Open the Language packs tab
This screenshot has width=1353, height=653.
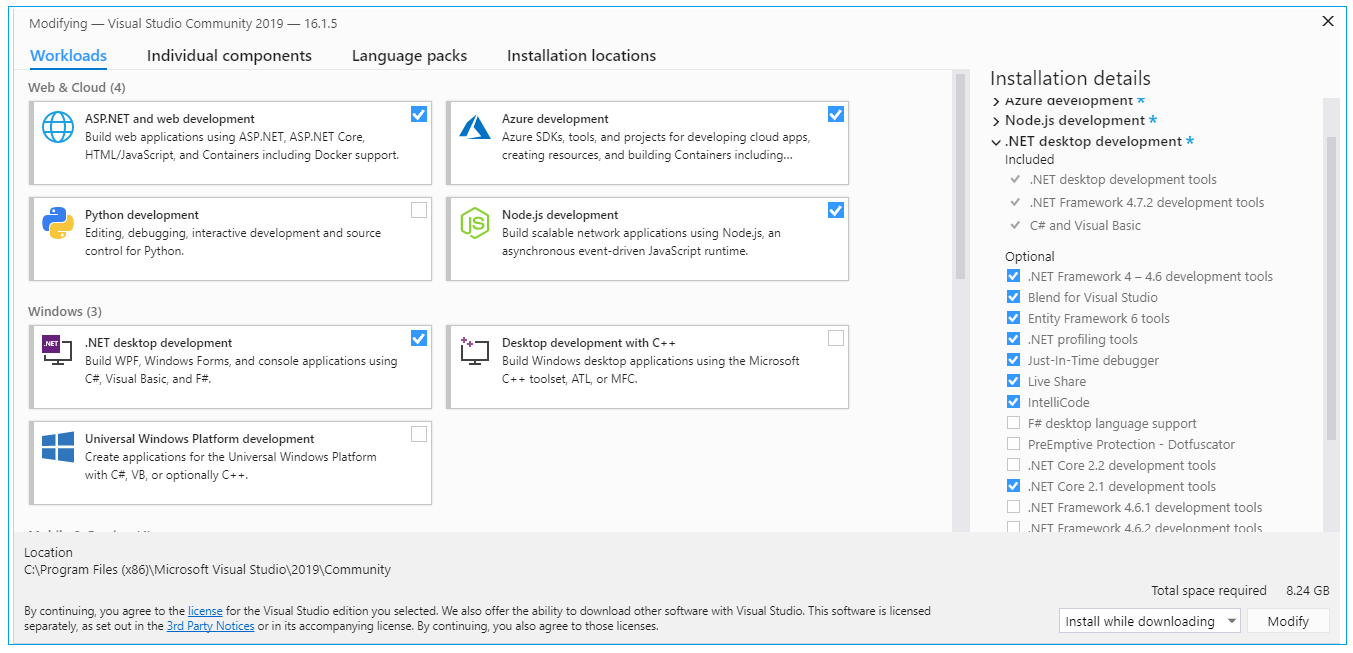click(409, 56)
